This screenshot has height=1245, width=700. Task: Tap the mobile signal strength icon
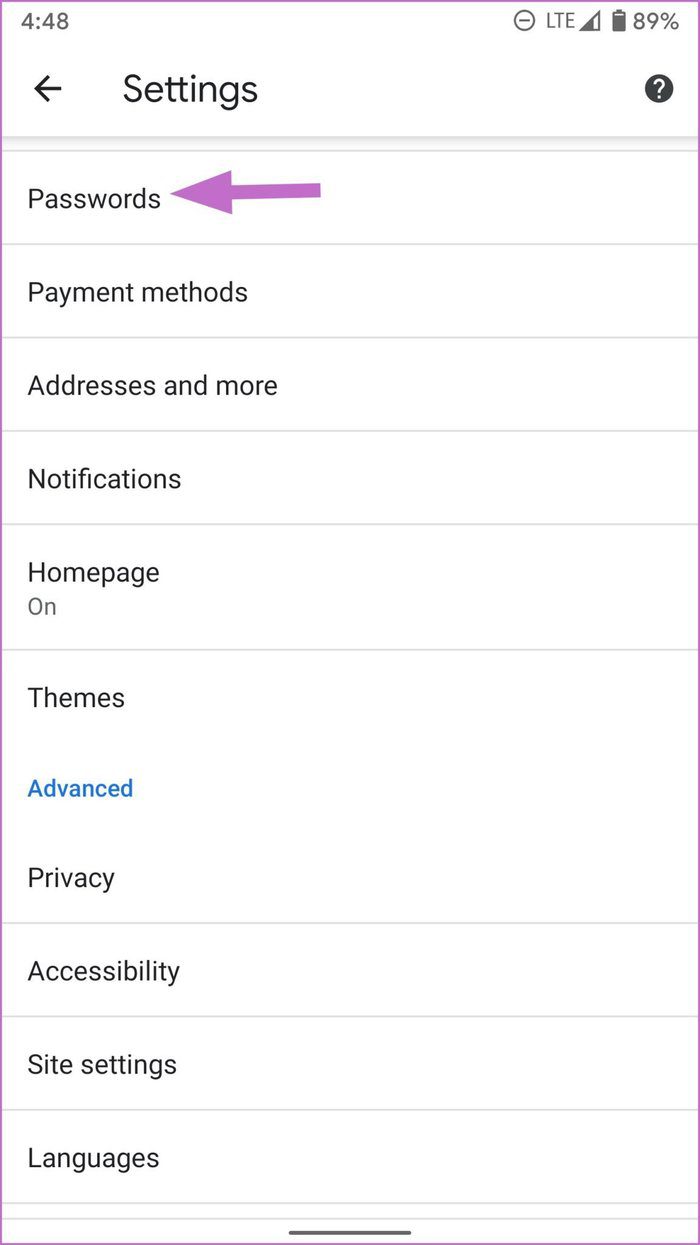(592, 21)
